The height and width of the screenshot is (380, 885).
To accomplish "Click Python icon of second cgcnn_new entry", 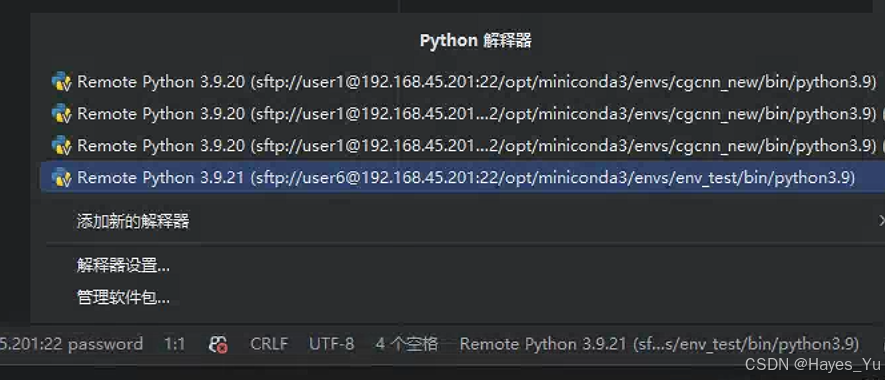I will 62,114.
